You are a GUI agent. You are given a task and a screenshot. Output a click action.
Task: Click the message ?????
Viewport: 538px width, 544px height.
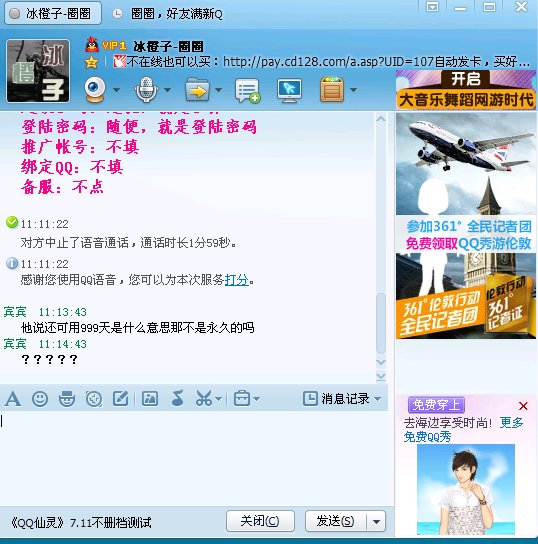click(x=49, y=359)
